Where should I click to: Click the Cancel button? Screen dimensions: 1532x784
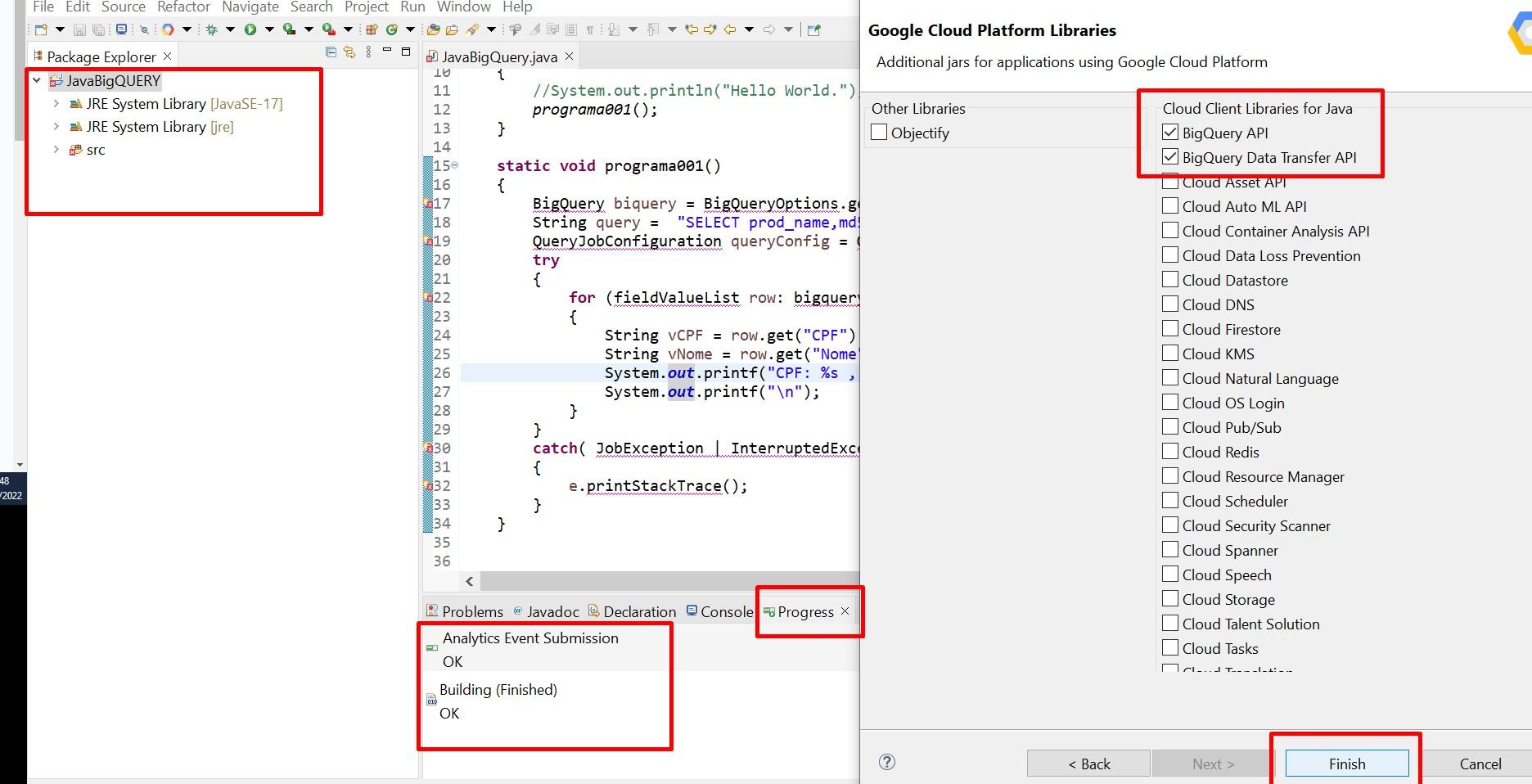click(x=1480, y=764)
